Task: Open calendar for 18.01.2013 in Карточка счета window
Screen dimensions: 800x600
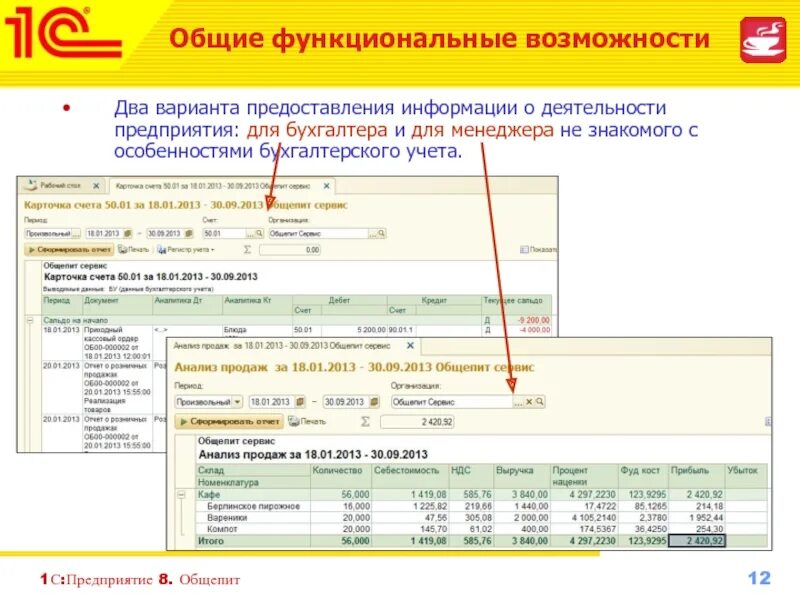Action: 128,233
